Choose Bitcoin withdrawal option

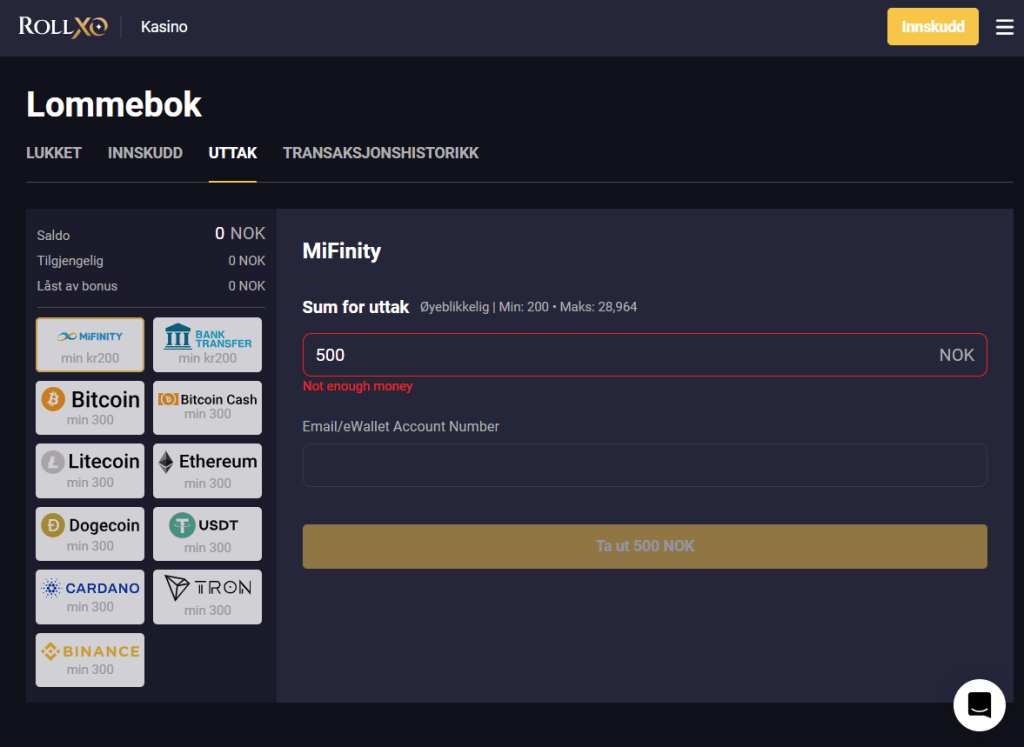point(90,407)
